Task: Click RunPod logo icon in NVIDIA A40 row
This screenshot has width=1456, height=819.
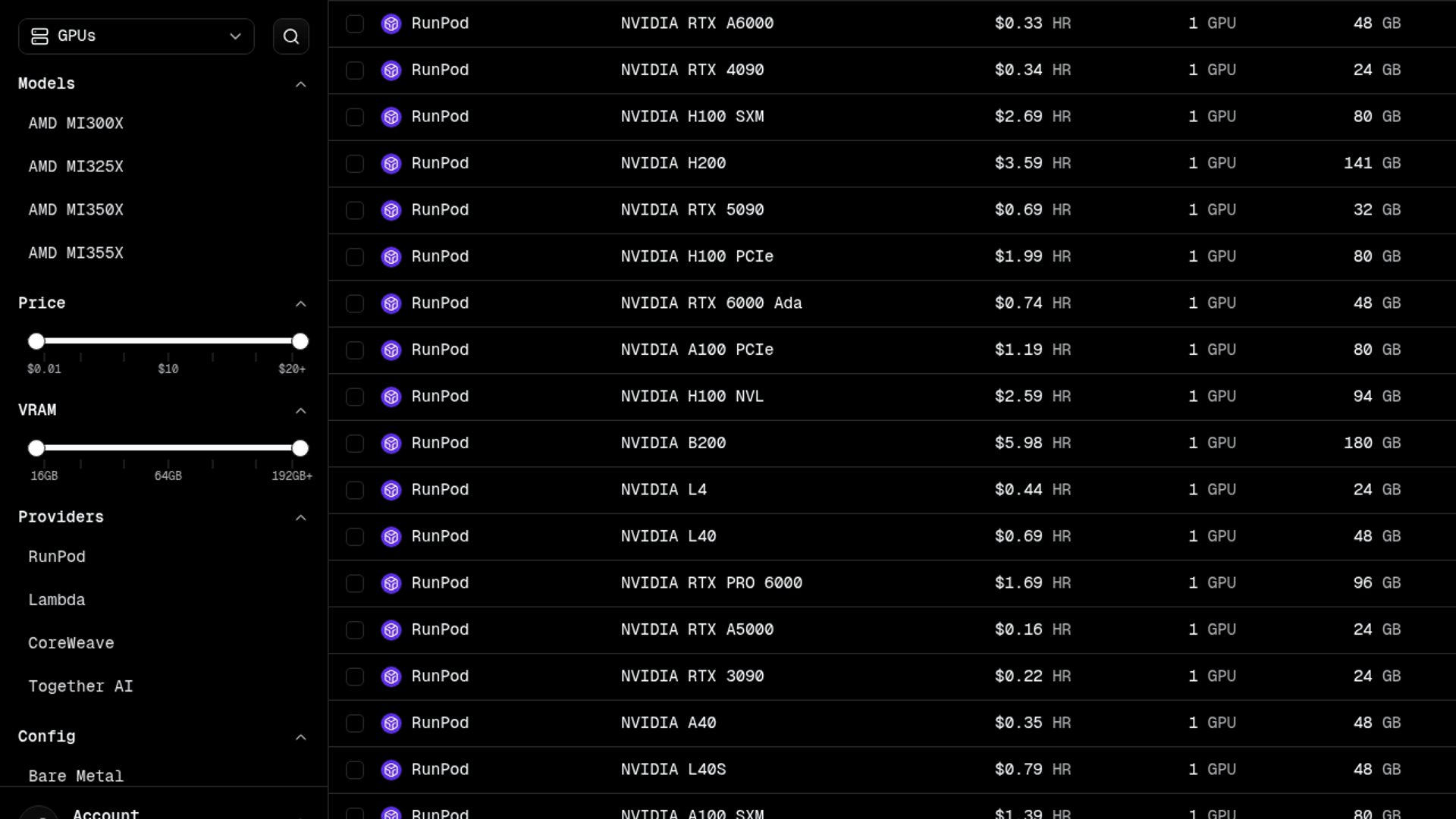Action: [x=391, y=723]
